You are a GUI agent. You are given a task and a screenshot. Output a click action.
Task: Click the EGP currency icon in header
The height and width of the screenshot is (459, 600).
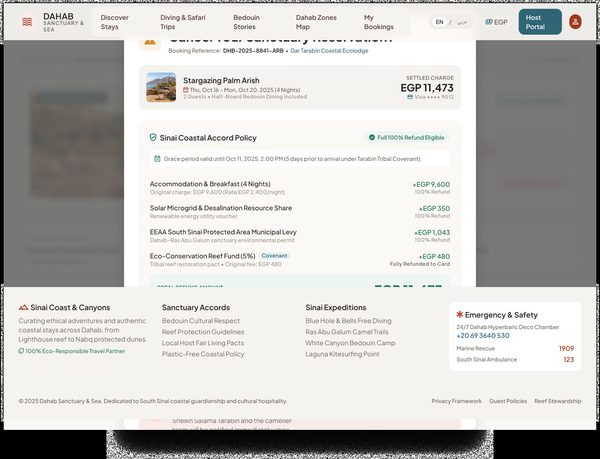tap(488, 22)
